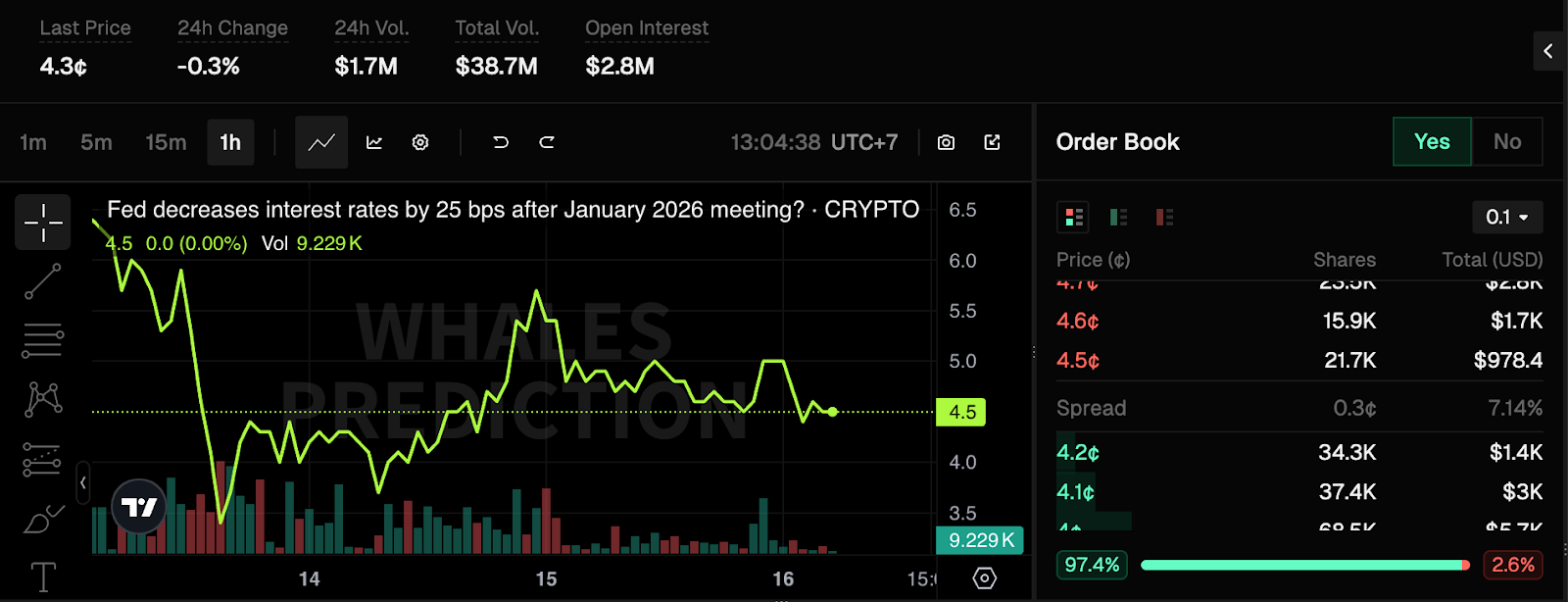
Task: Click the Yes/No percentage ratio bar
Action: (x=1303, y=565)
